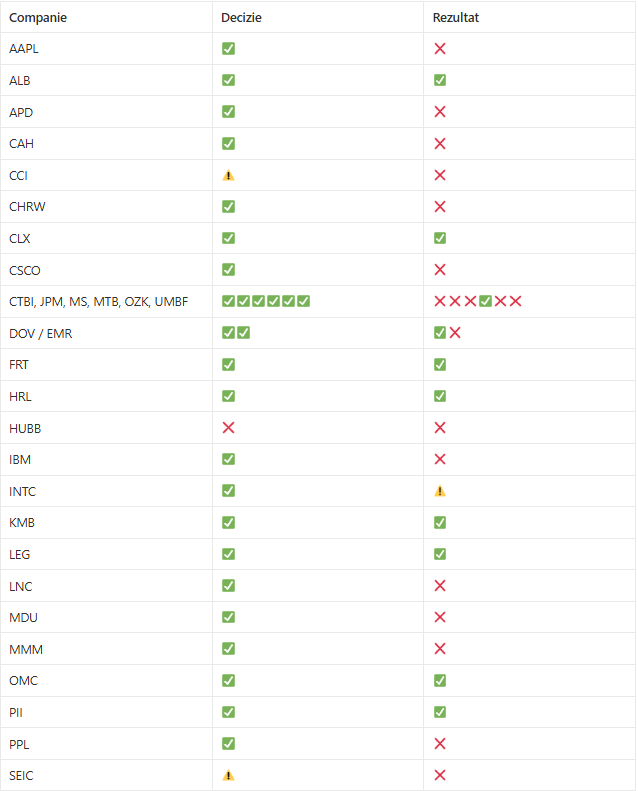
Task: Click the Companie column header
Action: coord(38,18)
